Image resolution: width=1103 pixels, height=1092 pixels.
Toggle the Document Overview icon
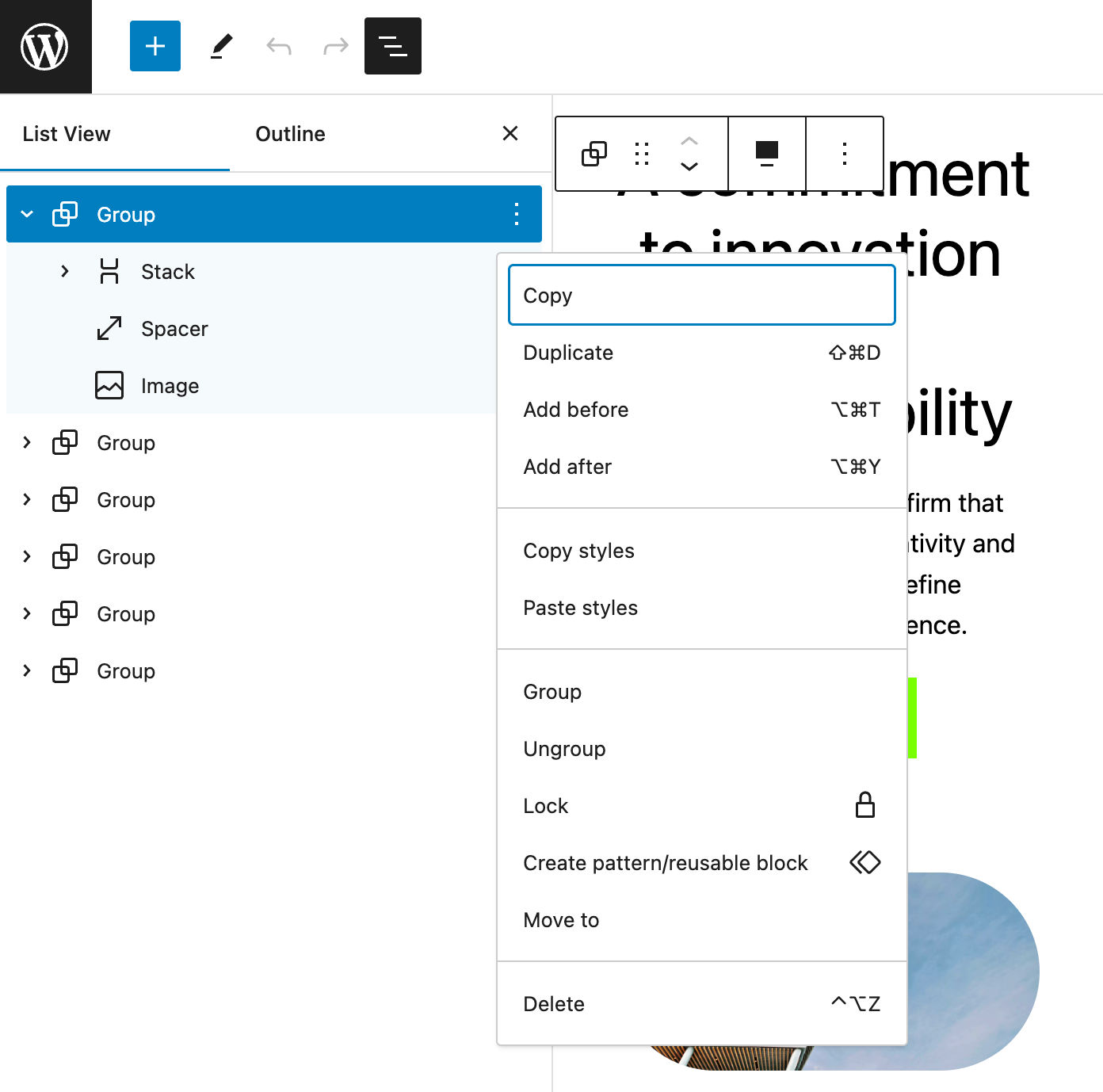coord(392,46)
